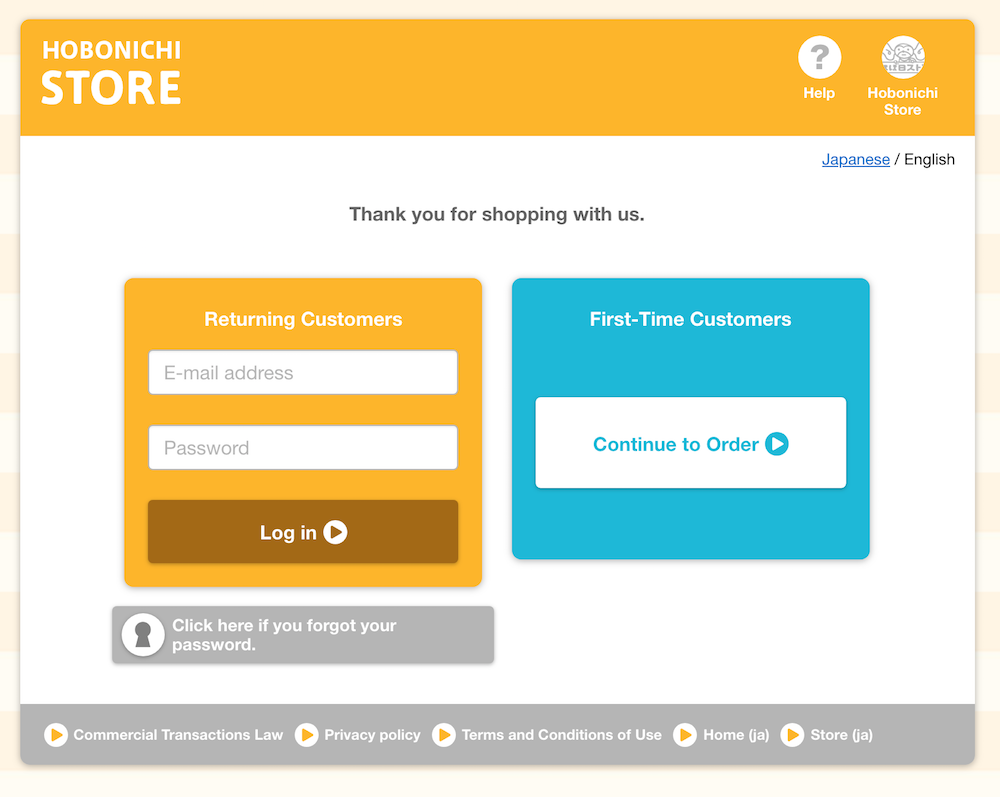Open the Hobonichi Store mascot icon
The image size is (1000, 797).
tap(902, 57)
